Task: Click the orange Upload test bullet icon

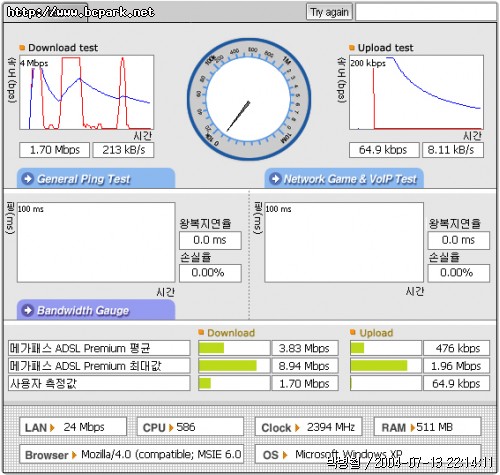Action: point(352,48)
